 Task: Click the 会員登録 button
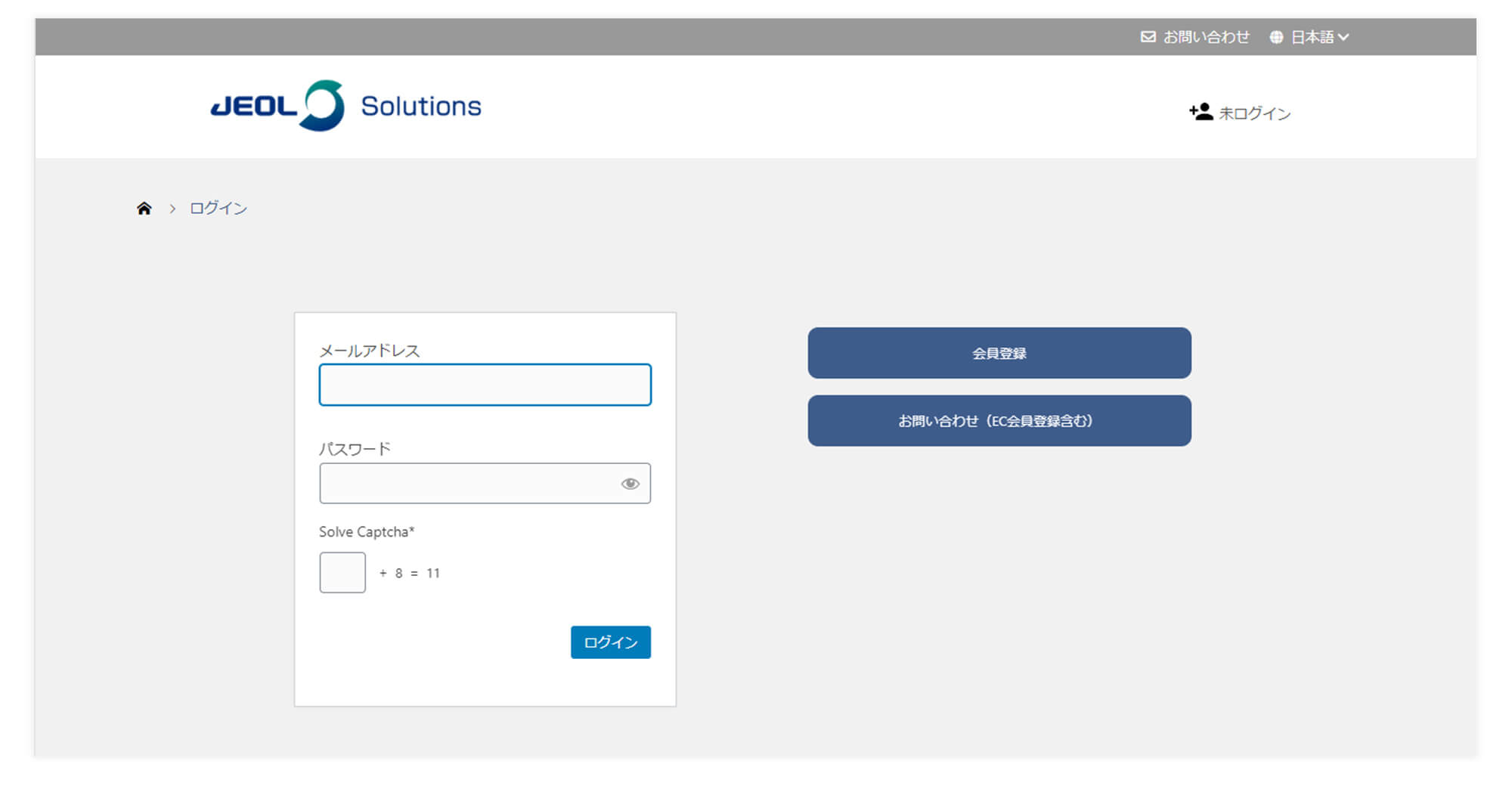click(x=999, y=353)
